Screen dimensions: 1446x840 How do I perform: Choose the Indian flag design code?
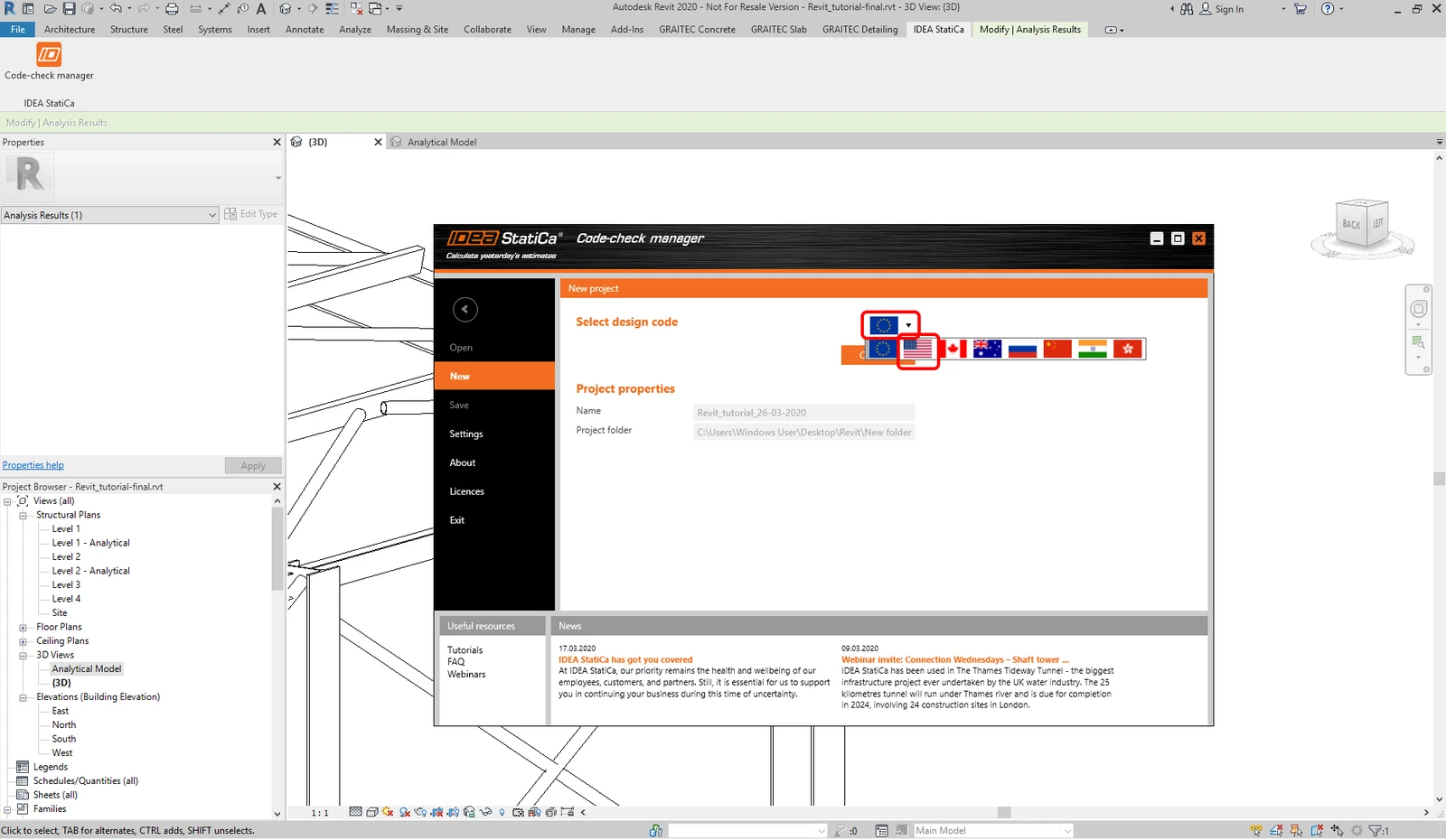pyautogui.click(x=1093, y=350)
